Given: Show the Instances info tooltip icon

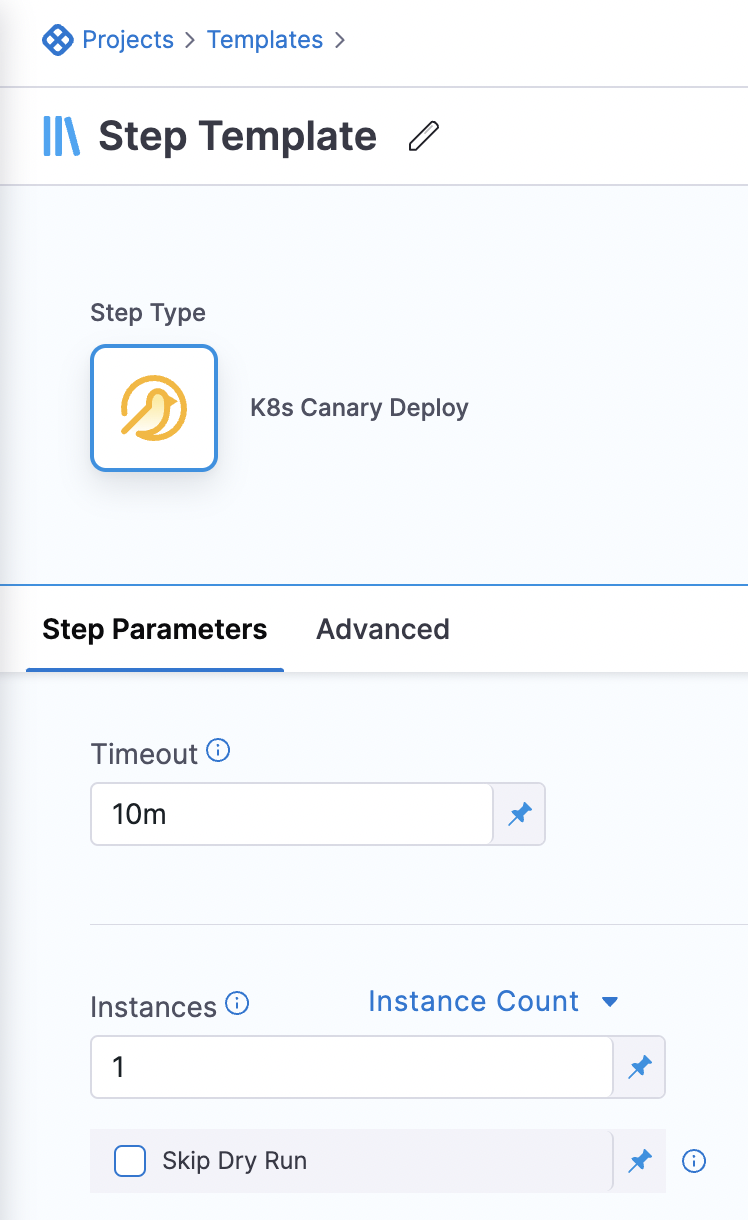Looking at the screenshot, I should pyautogui.click(x=237, y=1003).
